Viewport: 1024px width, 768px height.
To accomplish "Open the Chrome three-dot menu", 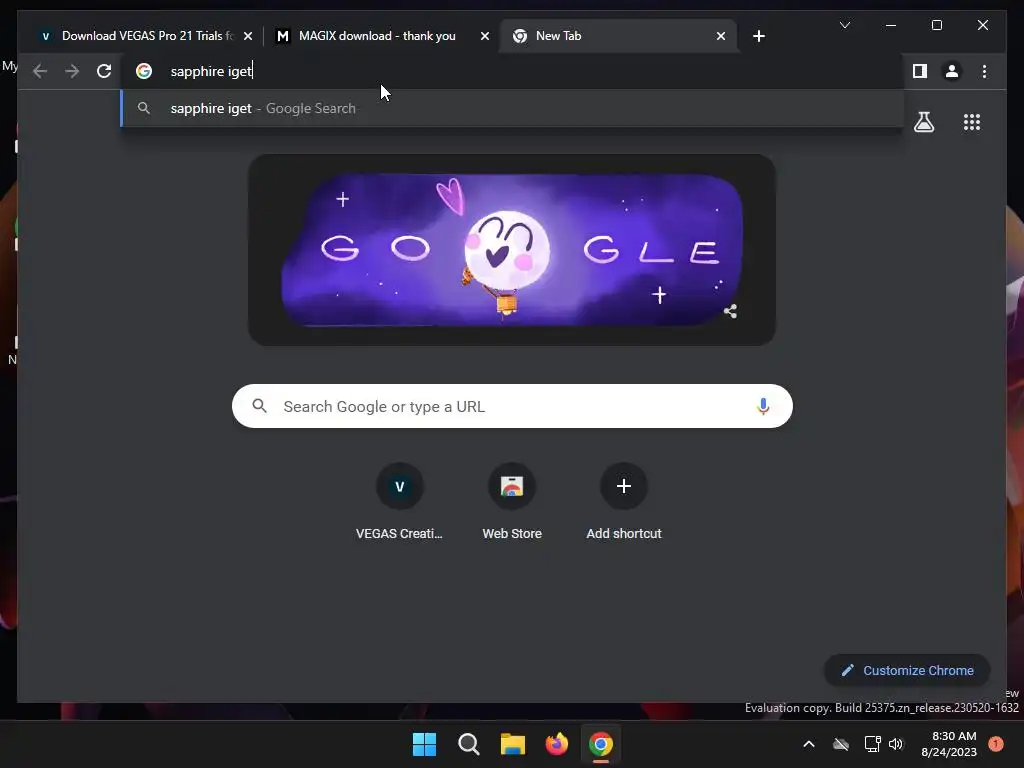I will [x=984, y=71].
